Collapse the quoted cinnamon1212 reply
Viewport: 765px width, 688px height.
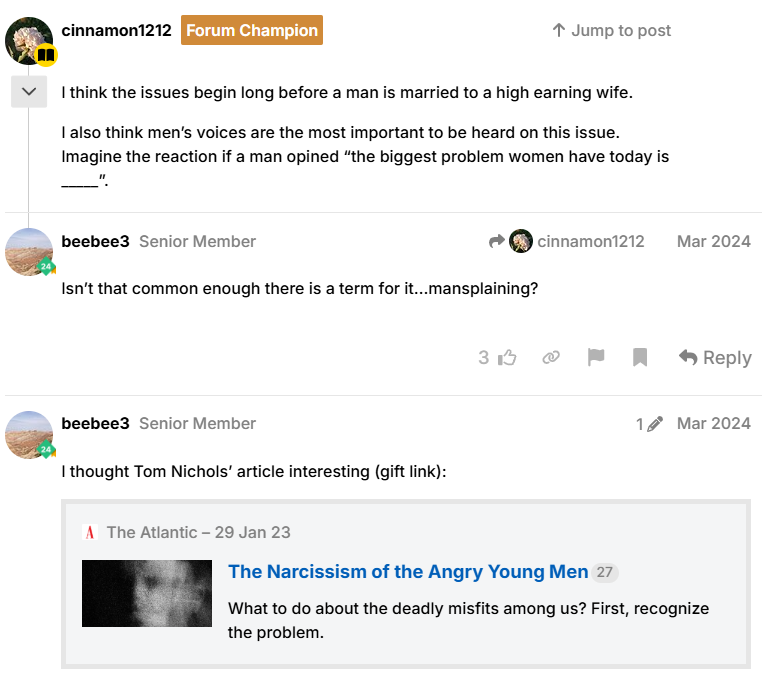click(x=29, y=91)
